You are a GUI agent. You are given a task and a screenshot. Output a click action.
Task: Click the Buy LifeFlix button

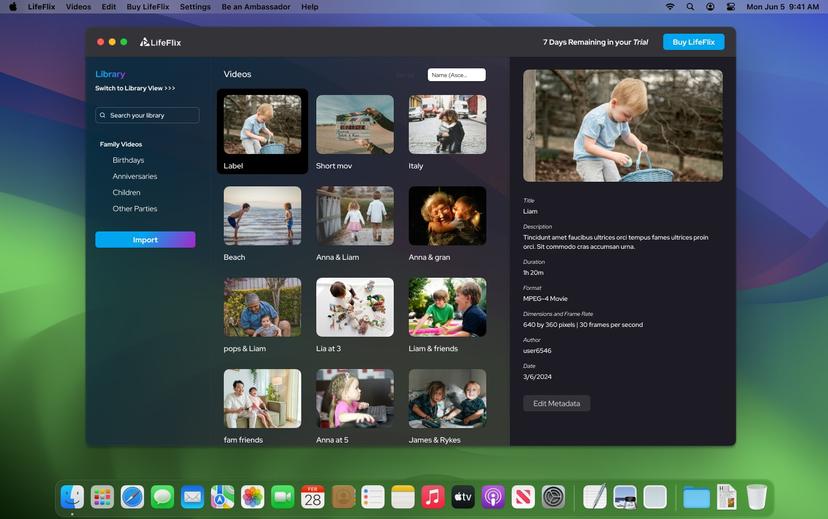tap(693, 42)
